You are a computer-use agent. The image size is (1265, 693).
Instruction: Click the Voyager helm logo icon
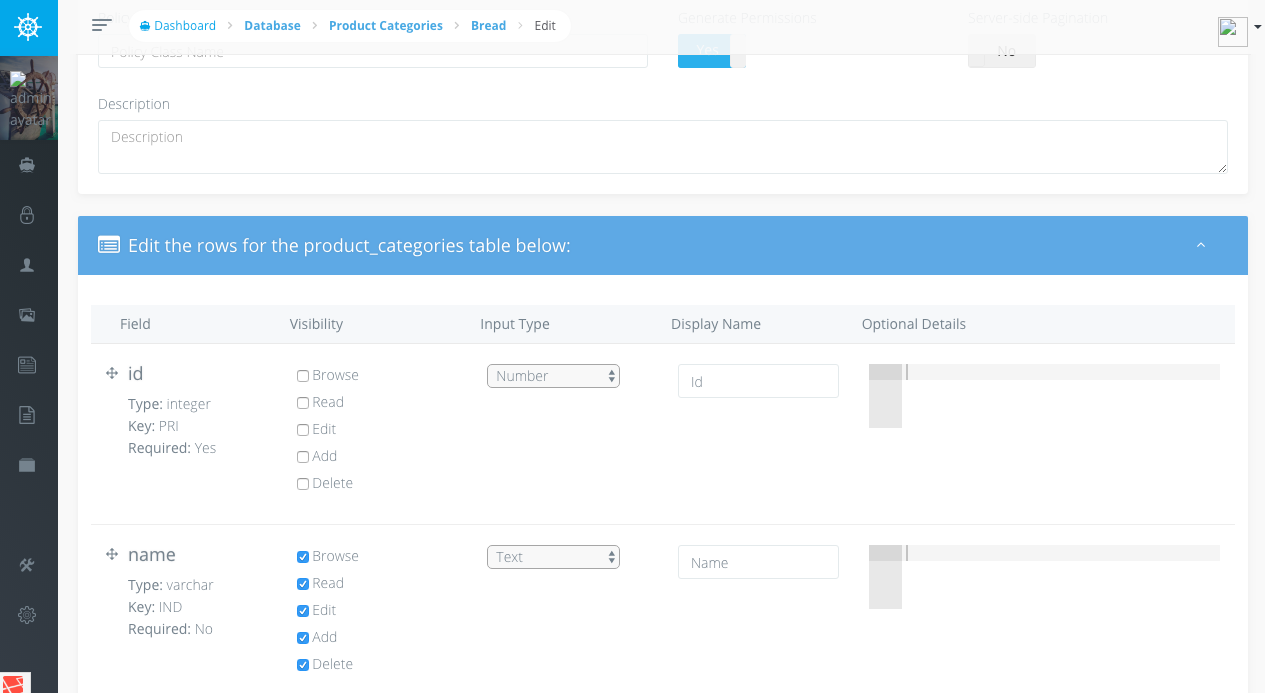pyautogui.click(x=29, y=26)
